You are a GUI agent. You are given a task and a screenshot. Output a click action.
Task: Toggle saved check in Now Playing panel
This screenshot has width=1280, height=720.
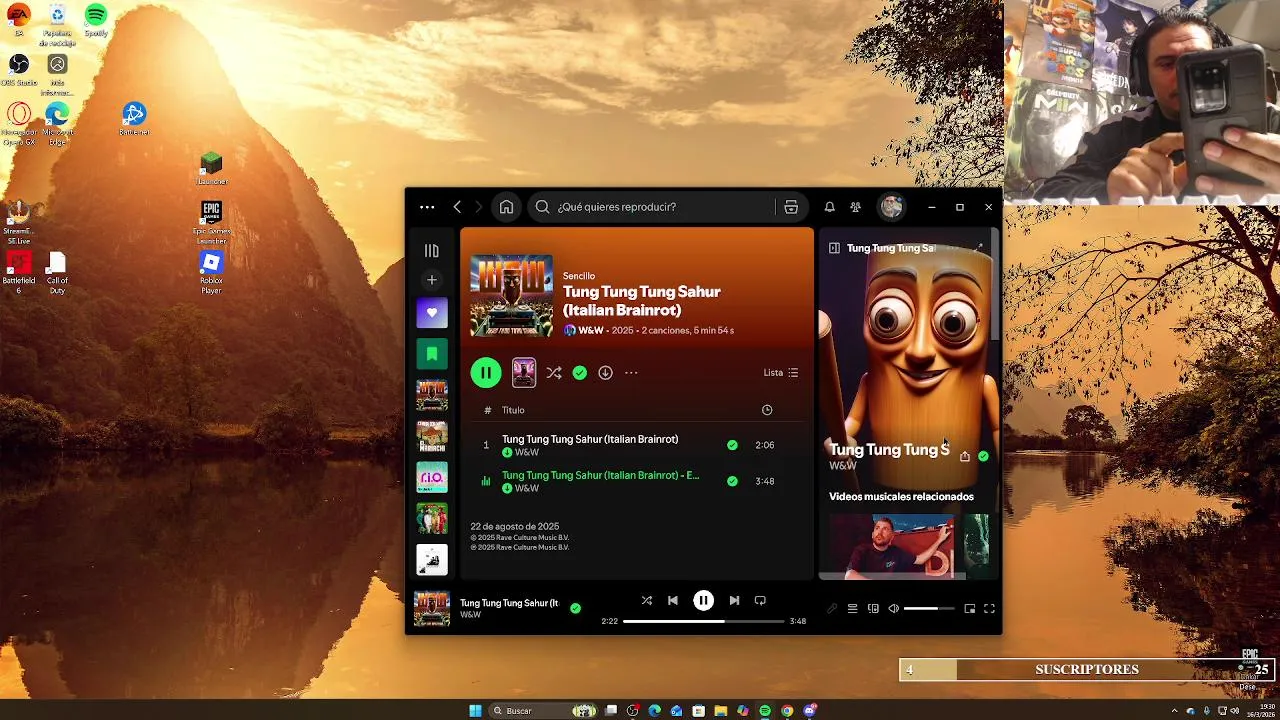(x=984, y=456)
